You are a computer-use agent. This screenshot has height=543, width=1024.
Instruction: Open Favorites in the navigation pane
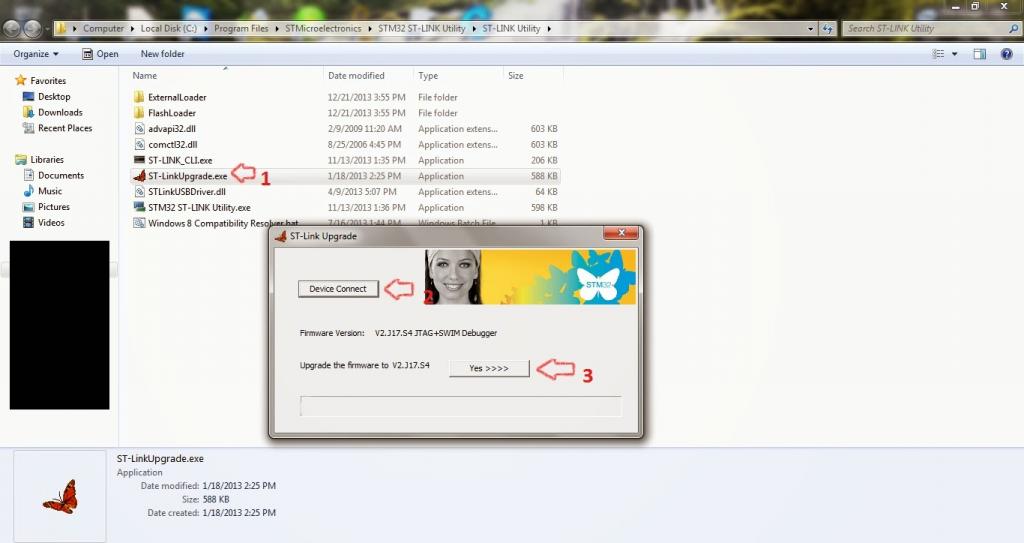point(48,80)
